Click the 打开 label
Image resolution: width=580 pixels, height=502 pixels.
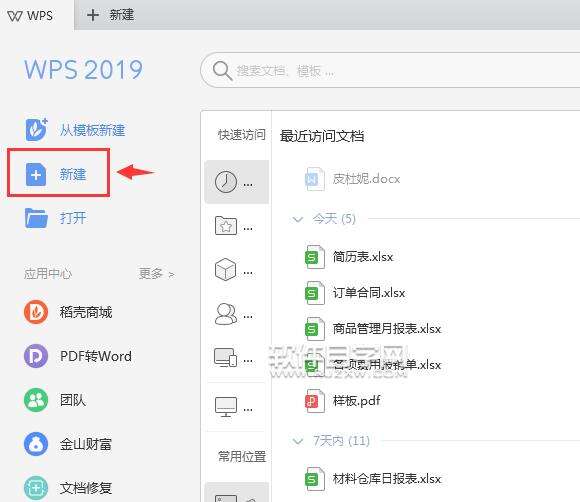click(x=73, y=218)
